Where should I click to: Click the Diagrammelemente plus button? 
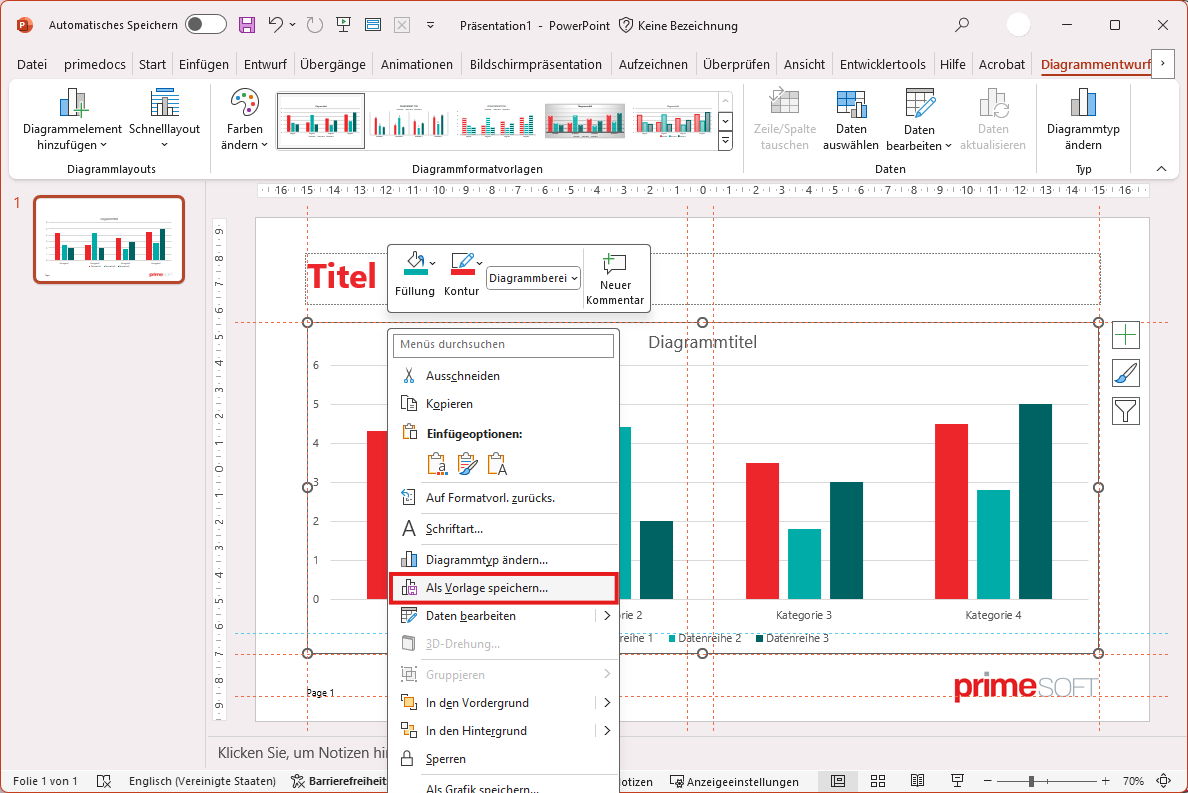pos(1126,335)
